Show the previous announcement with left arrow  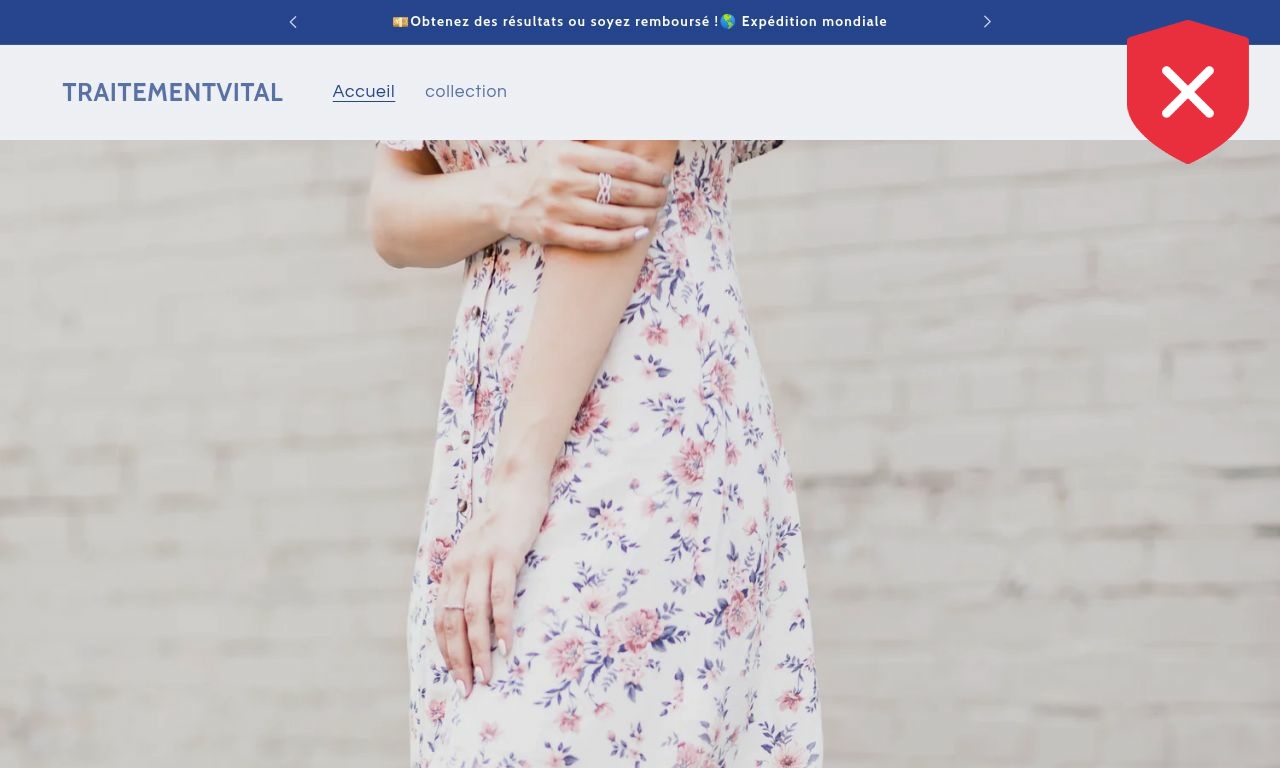click(x=293, y=22)
